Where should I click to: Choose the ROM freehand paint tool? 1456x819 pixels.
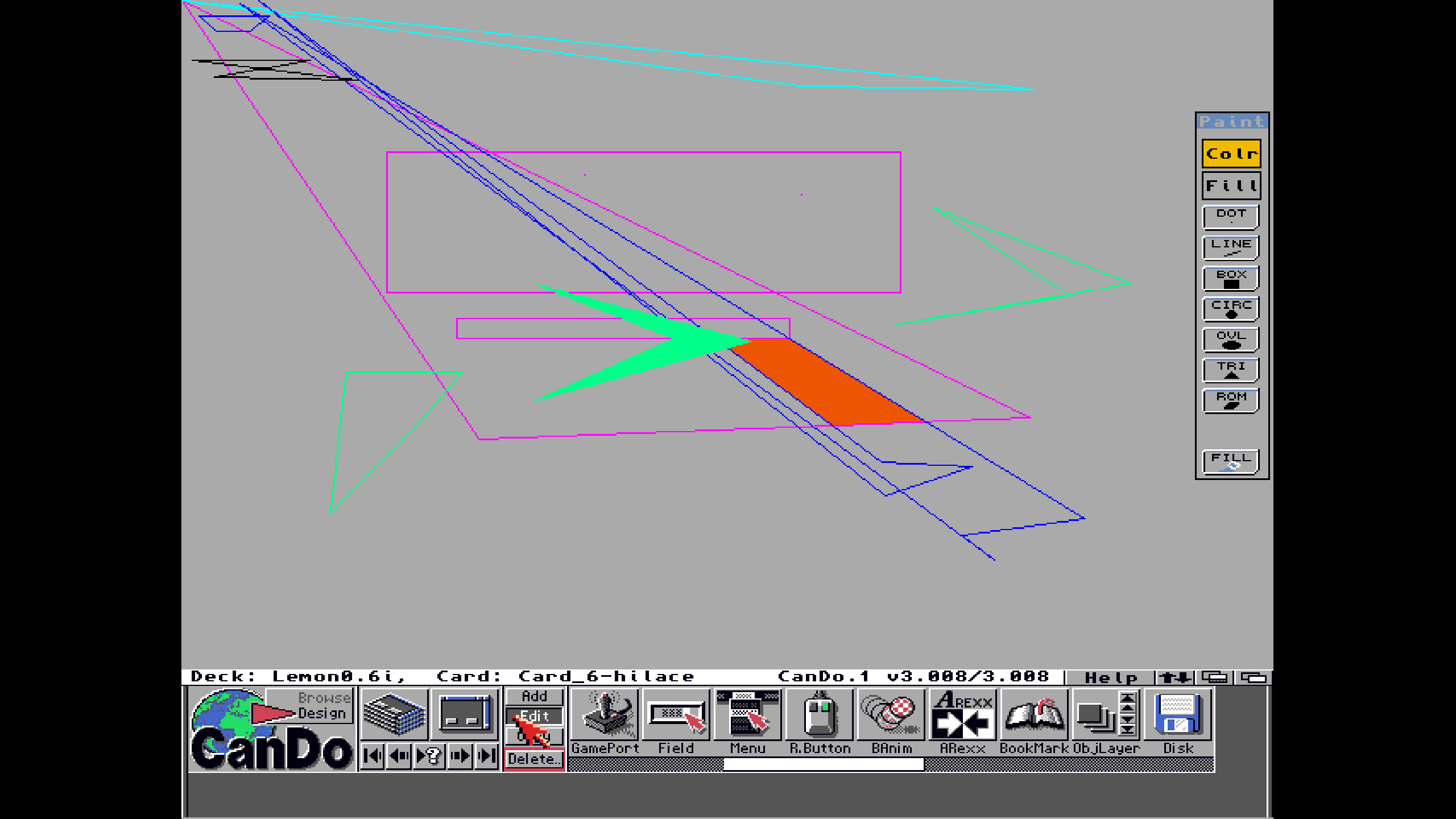(1230, 400)
